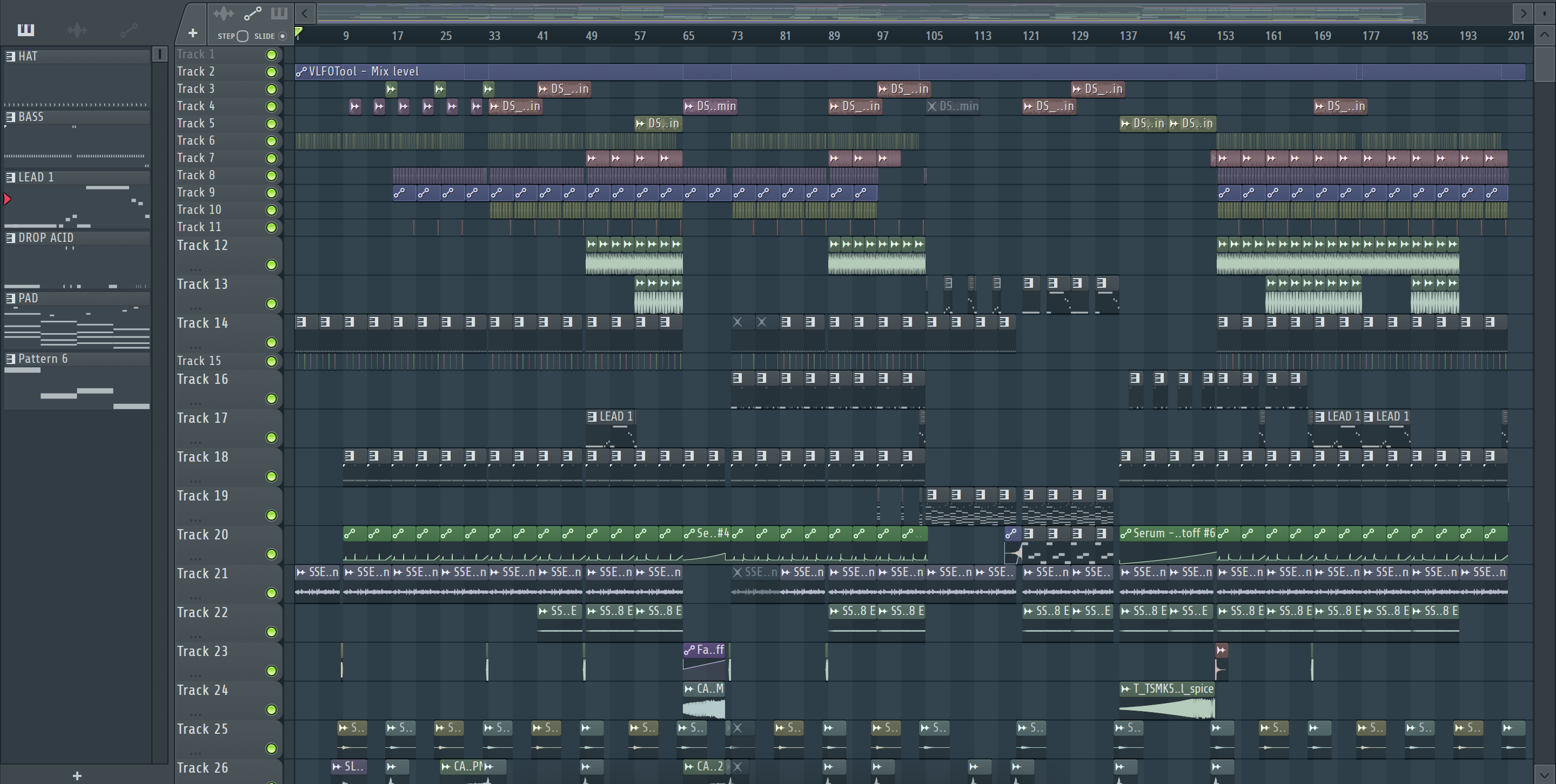Add a new playlist track with plus icon
The width and height of the screenshot is (1556, 784).
[193, 33]
